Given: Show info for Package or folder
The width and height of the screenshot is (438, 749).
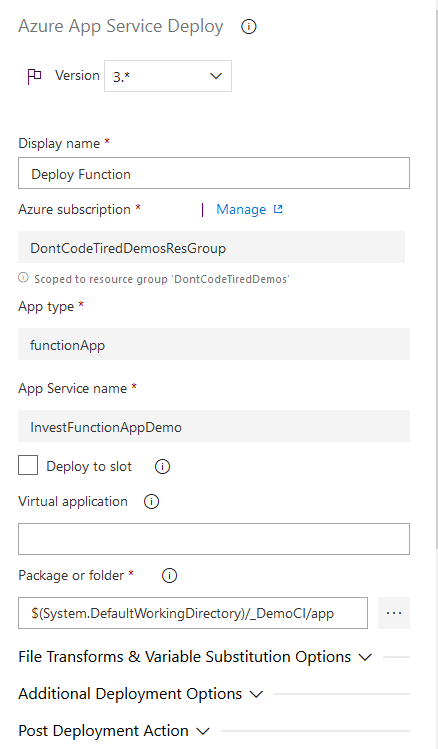Looking at the screenshot, I should tap(169, 576).
